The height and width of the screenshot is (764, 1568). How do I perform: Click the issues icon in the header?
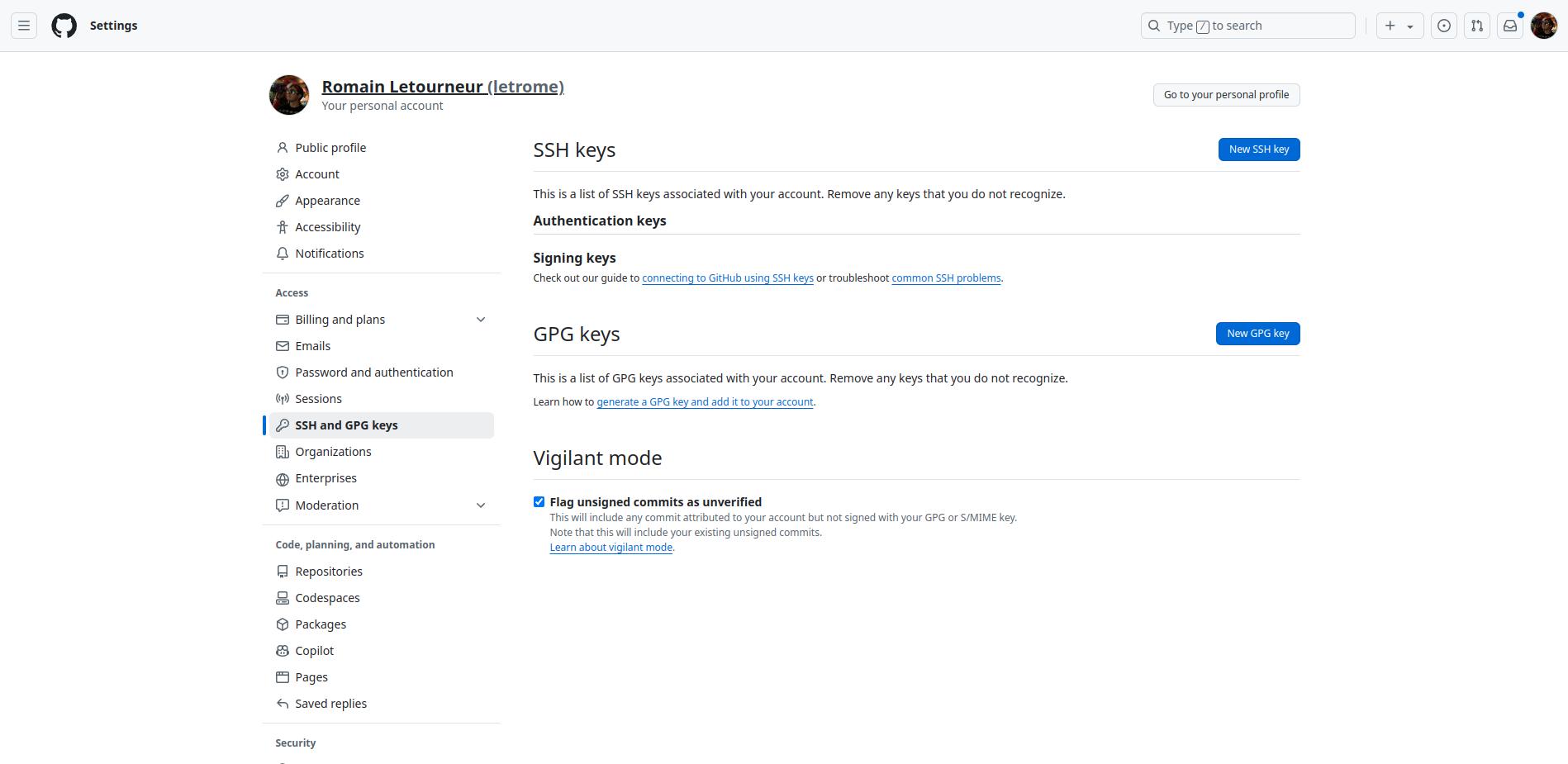[1443, 26]
